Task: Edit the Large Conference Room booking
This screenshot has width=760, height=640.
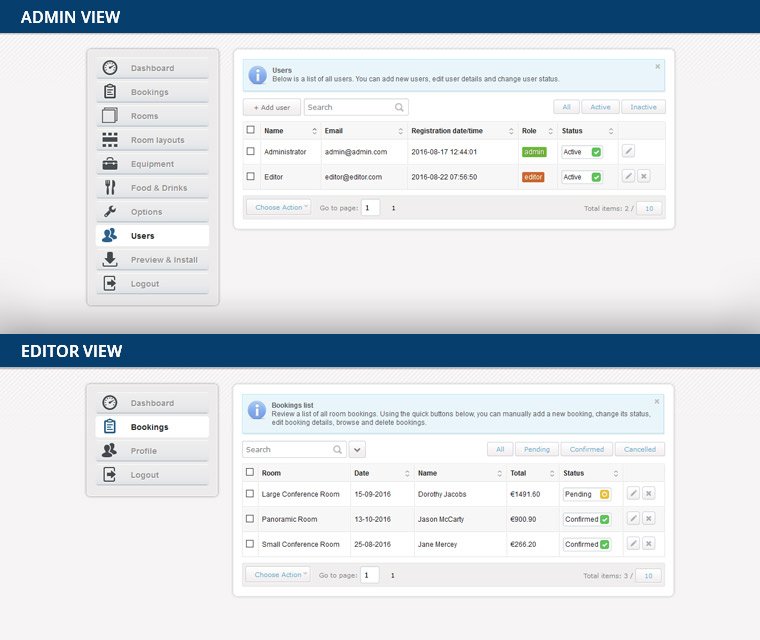Action: point(633,493)
